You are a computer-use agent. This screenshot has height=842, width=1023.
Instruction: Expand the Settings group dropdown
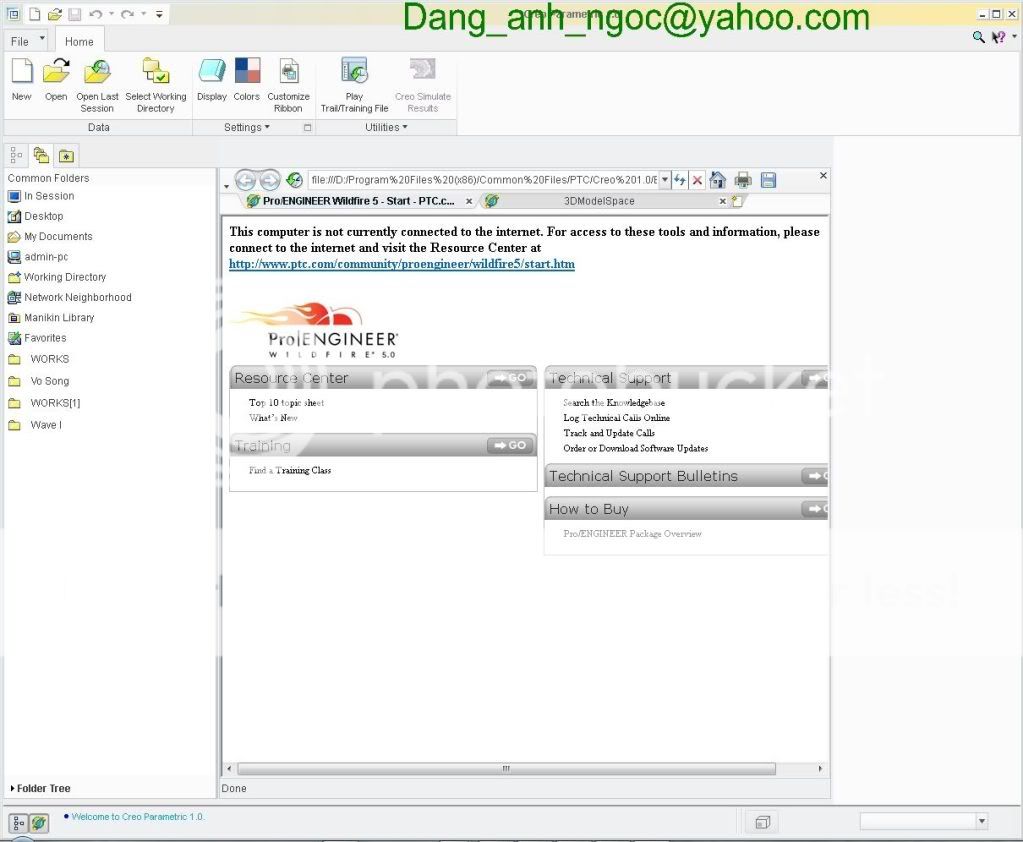[247, 127]
